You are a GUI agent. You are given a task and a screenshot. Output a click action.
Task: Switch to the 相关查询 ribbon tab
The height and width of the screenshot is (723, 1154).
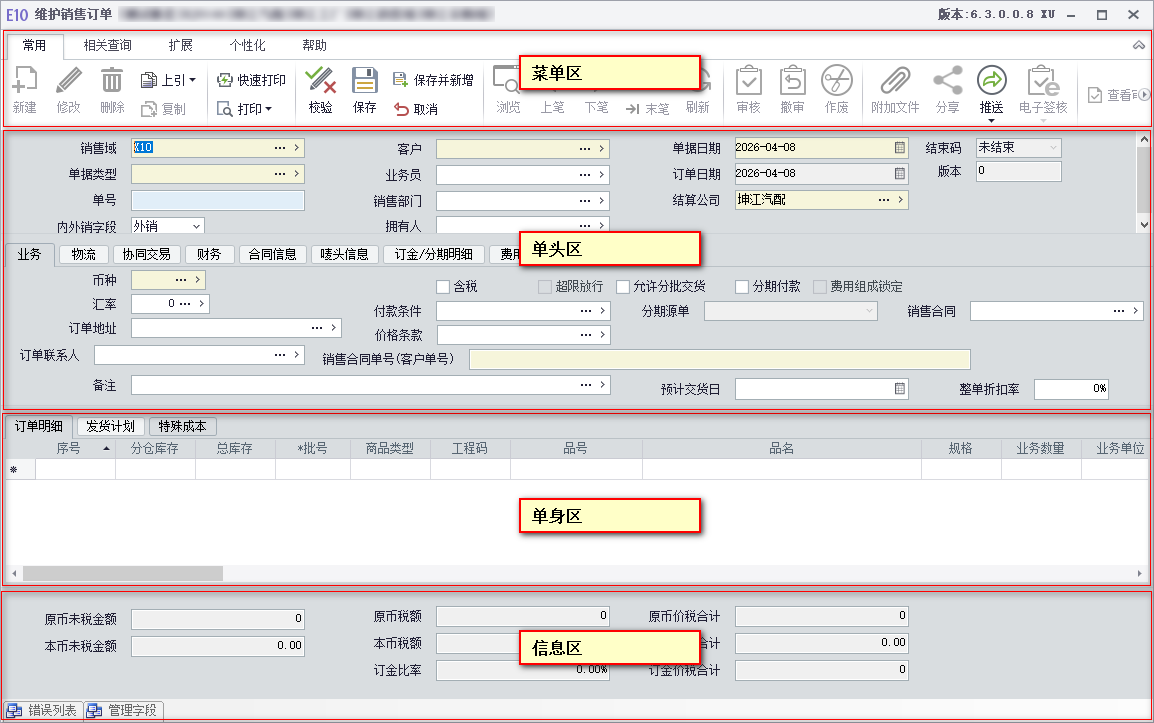[107, 46]
